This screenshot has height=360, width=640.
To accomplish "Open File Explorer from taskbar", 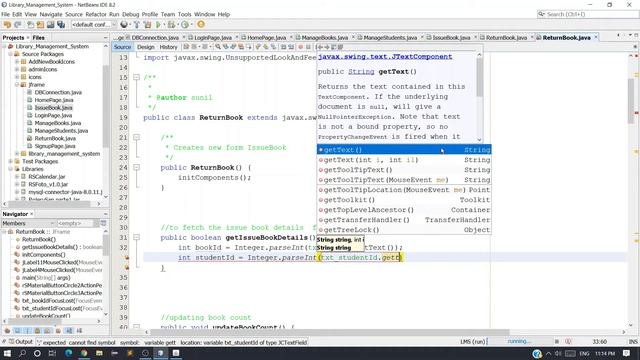I will pyautogui.click(x=99, y=353).
